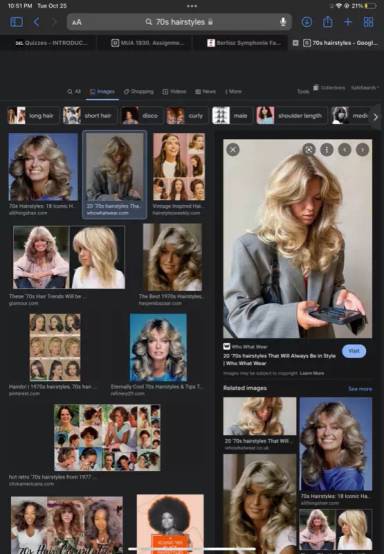The width and height of the screenshot is (384, 554).
Task: Open the glamour.com '70s Hair Trends thumbnail
Action: [x=69, y=257]
